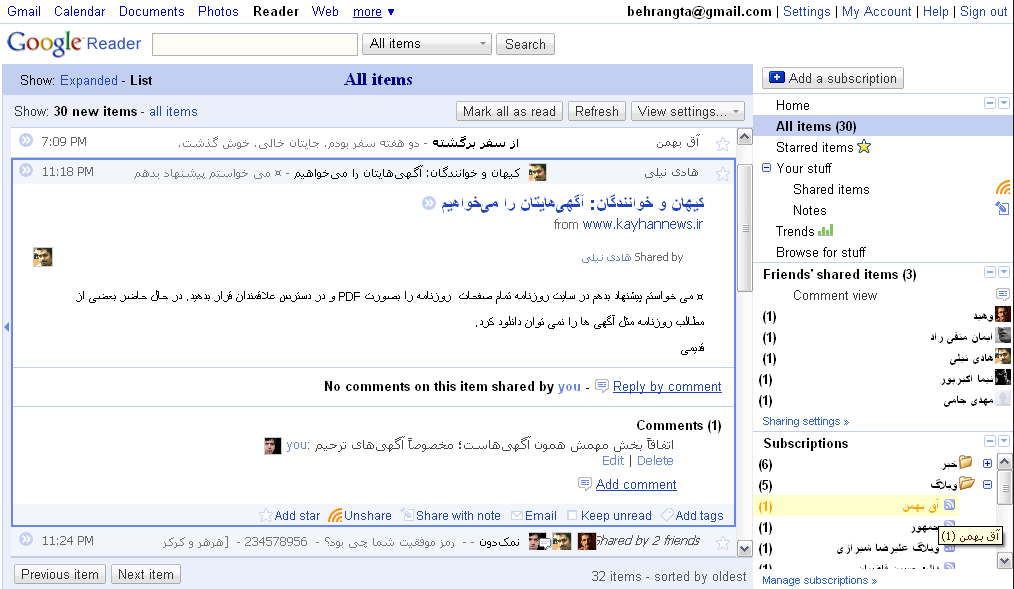Expand the خبر folder with the plus button
The height and width of the screenshot is (589, 1014).
click(986, 462)
